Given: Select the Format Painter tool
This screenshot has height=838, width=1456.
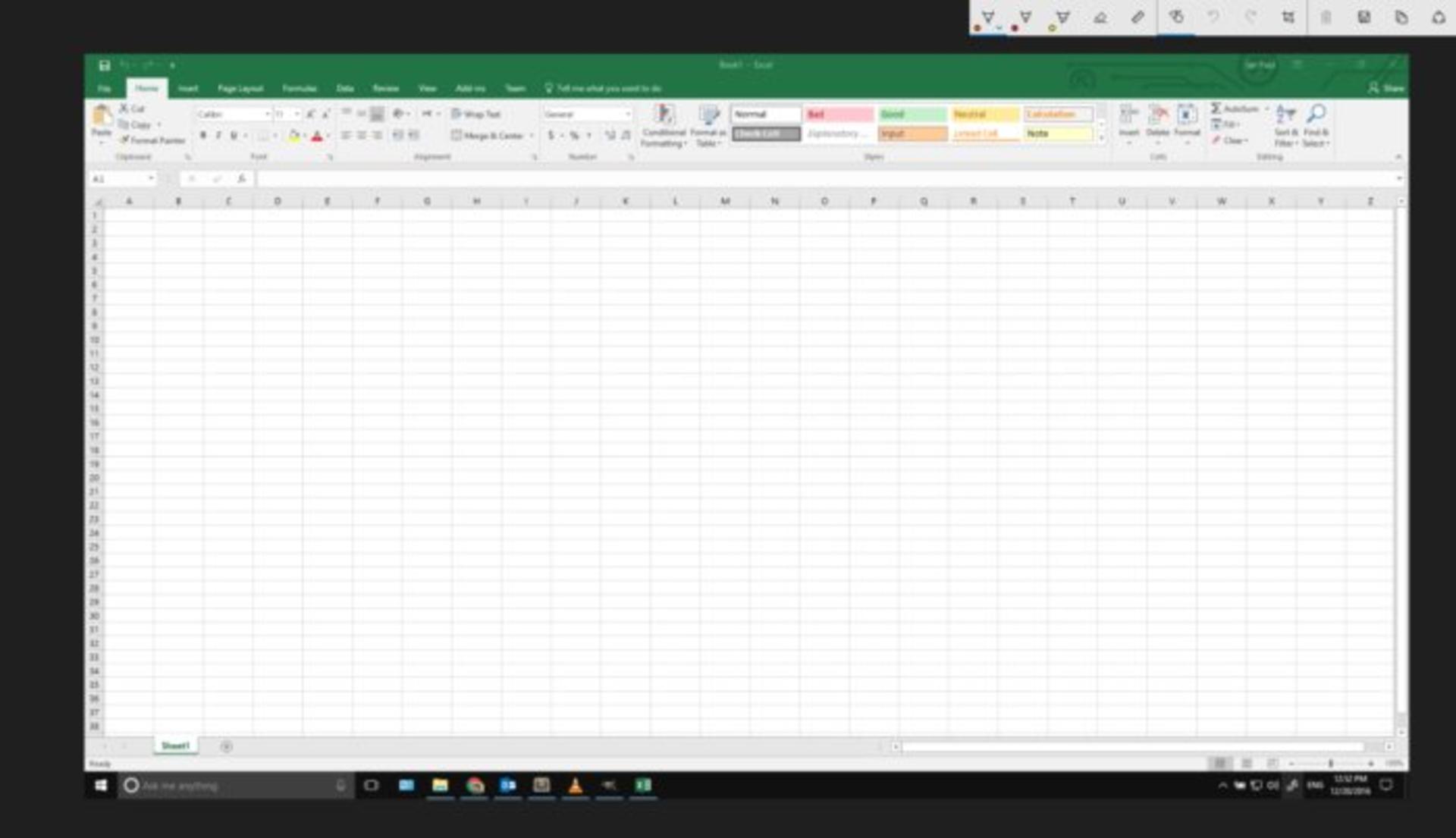Looking at the screenshot, I should pyautogui.click(x=152, y=140).
